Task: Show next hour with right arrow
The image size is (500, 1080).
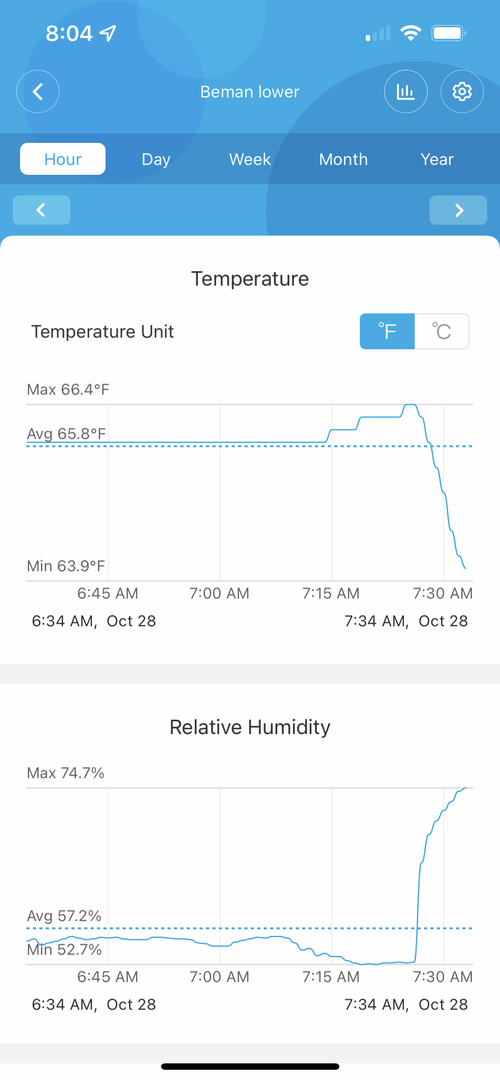Action: tap(459, 210)
